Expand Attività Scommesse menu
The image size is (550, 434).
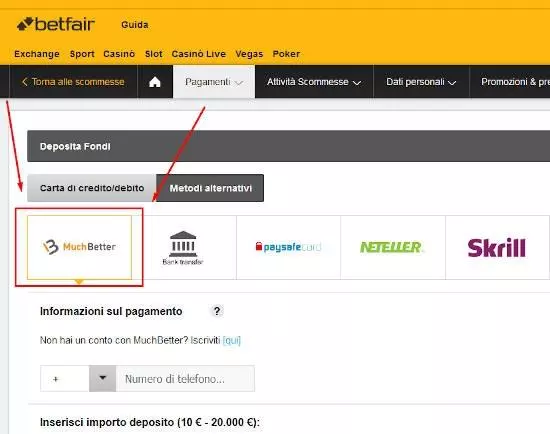314,82
